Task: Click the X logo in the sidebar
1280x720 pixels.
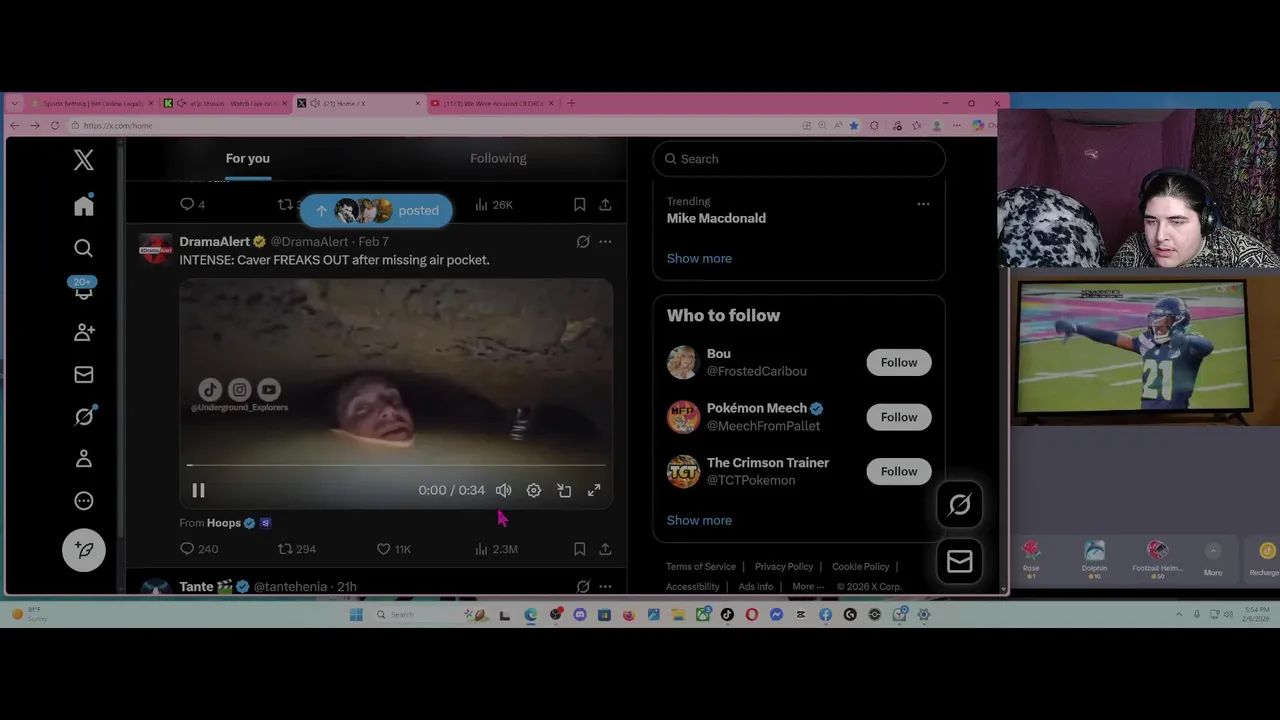Action: pyautogui.click(x=84, y=160)
